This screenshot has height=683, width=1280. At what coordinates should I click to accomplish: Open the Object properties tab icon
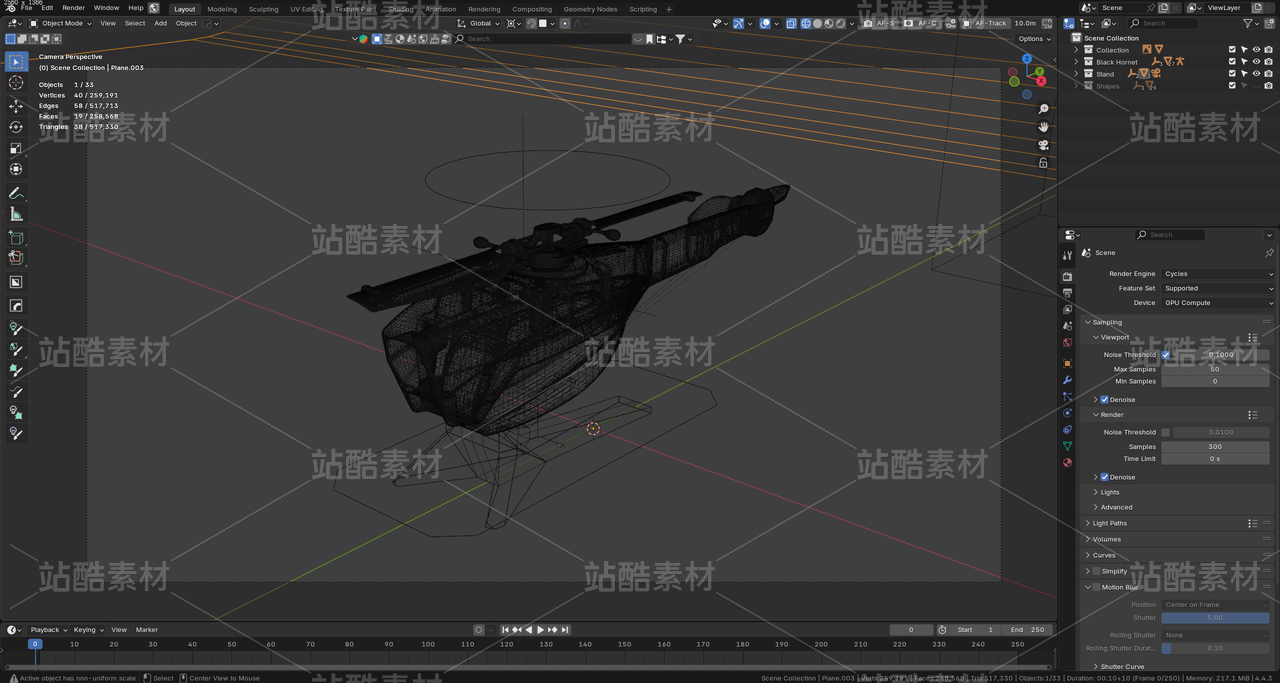[1067, 364]
